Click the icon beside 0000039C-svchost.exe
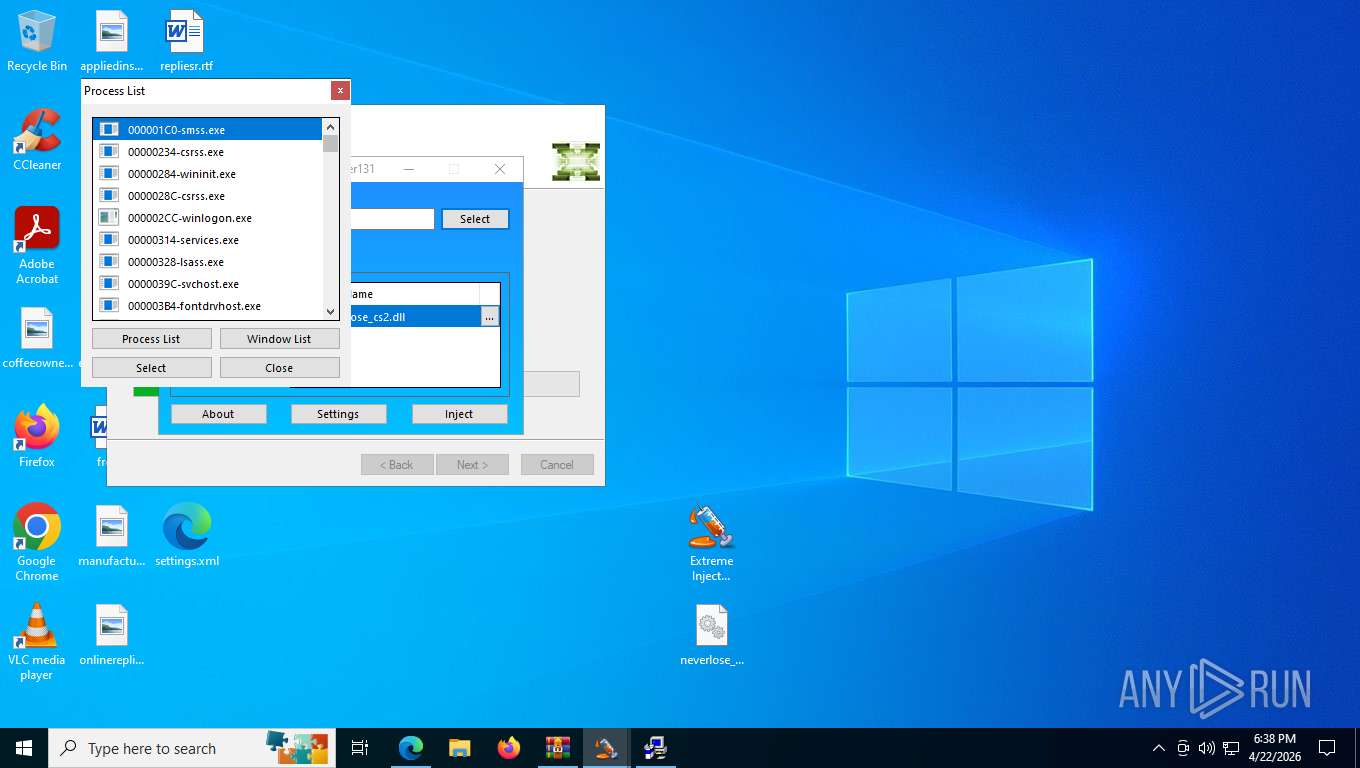 [x=109, y=284]
